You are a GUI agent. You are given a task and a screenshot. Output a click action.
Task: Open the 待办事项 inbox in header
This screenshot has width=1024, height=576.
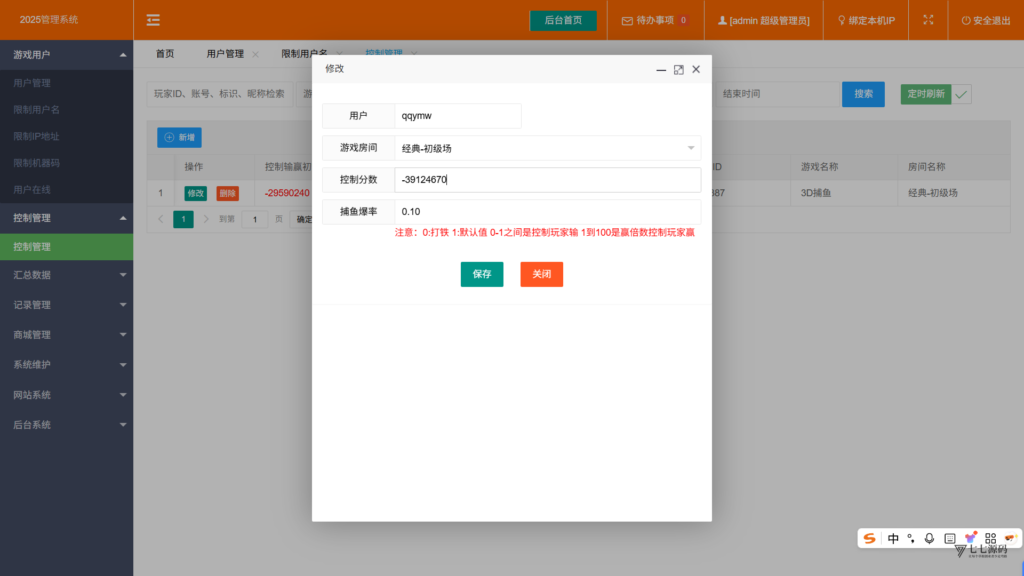(655, 20)
